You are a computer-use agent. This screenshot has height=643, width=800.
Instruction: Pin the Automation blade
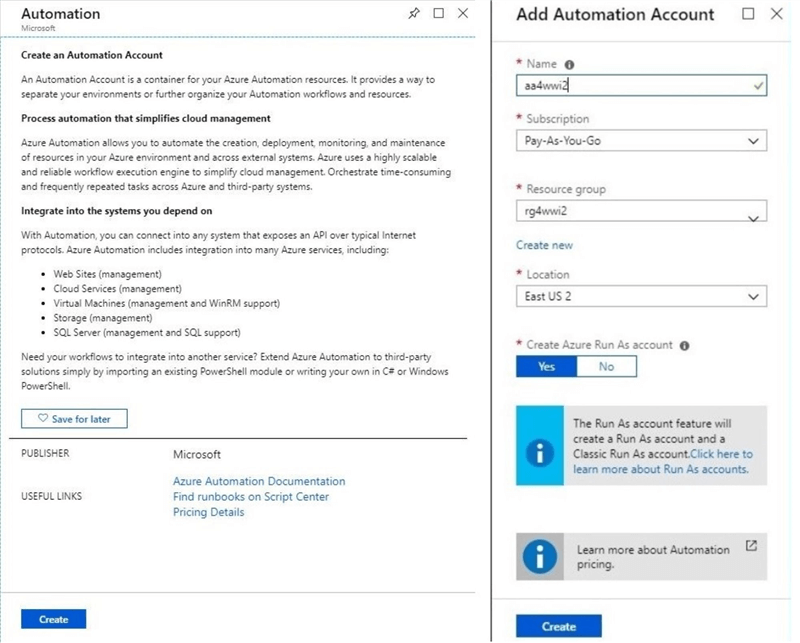(x=414, y=14)
